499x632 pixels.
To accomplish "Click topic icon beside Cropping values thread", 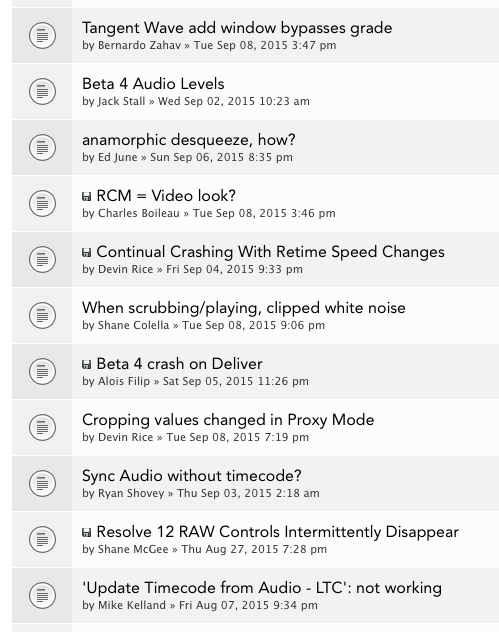I will coord(42,428).
